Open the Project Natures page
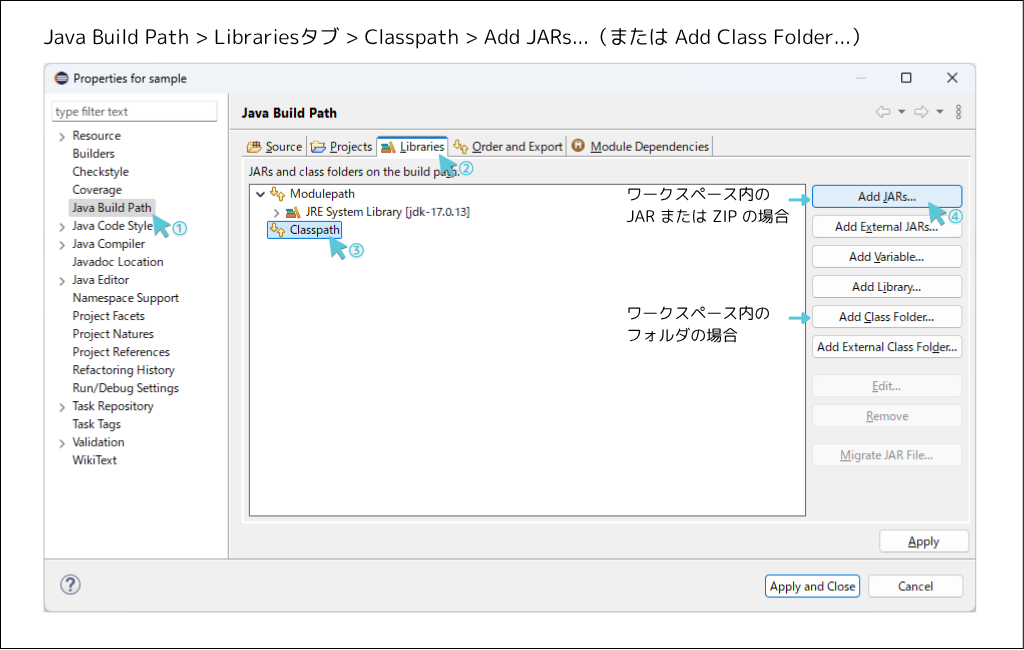1024x650 pixels. click(113, 334)
